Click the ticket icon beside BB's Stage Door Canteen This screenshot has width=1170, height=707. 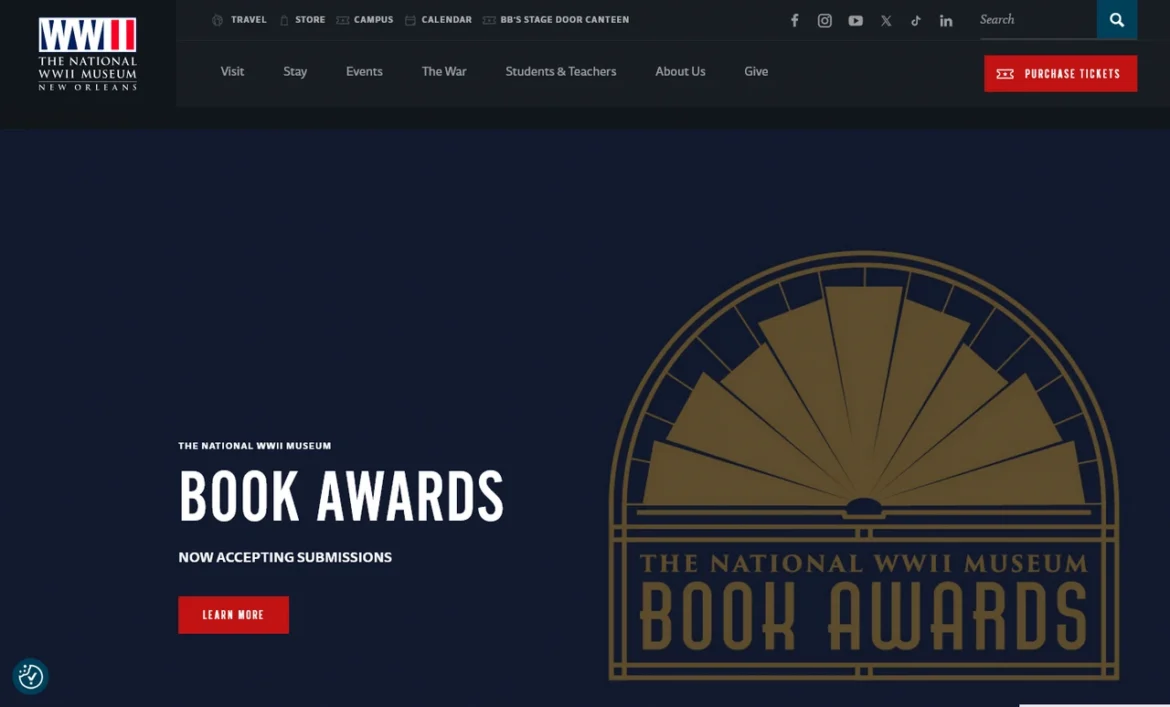(x=489, y=20)
